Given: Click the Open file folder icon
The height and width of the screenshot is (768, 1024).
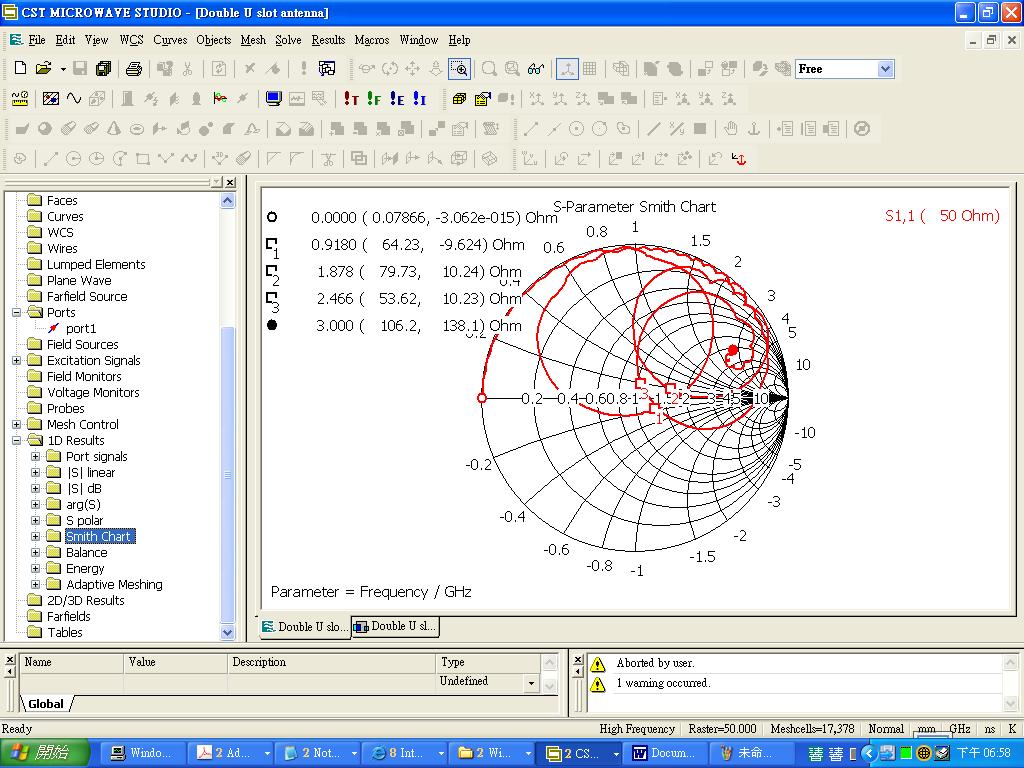Looking at the screenshot, I should tap(43, 68).
